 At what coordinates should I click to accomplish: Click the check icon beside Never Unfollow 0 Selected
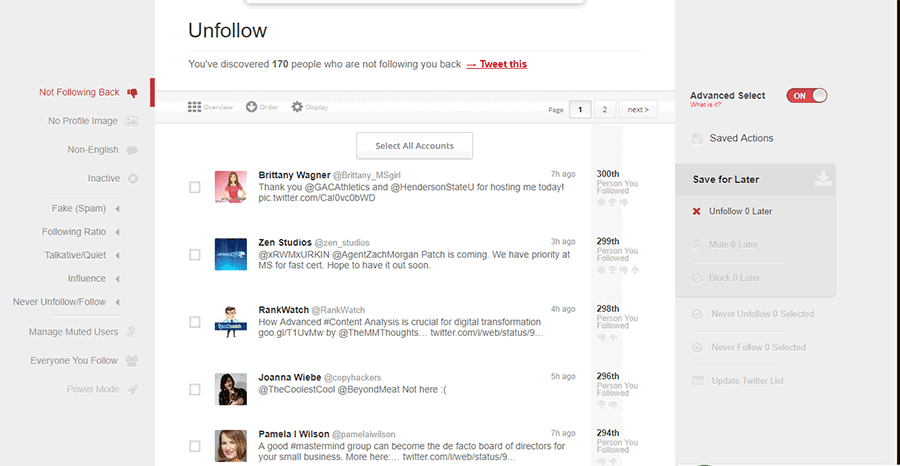coord(697,314)
